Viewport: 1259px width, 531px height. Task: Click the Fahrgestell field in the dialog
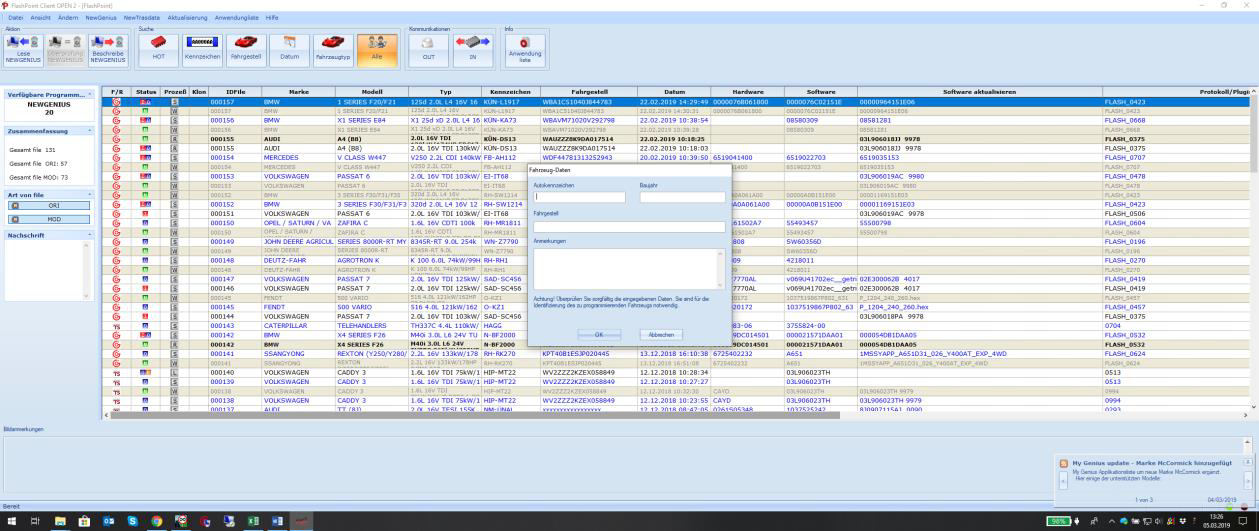pos(629,227)
